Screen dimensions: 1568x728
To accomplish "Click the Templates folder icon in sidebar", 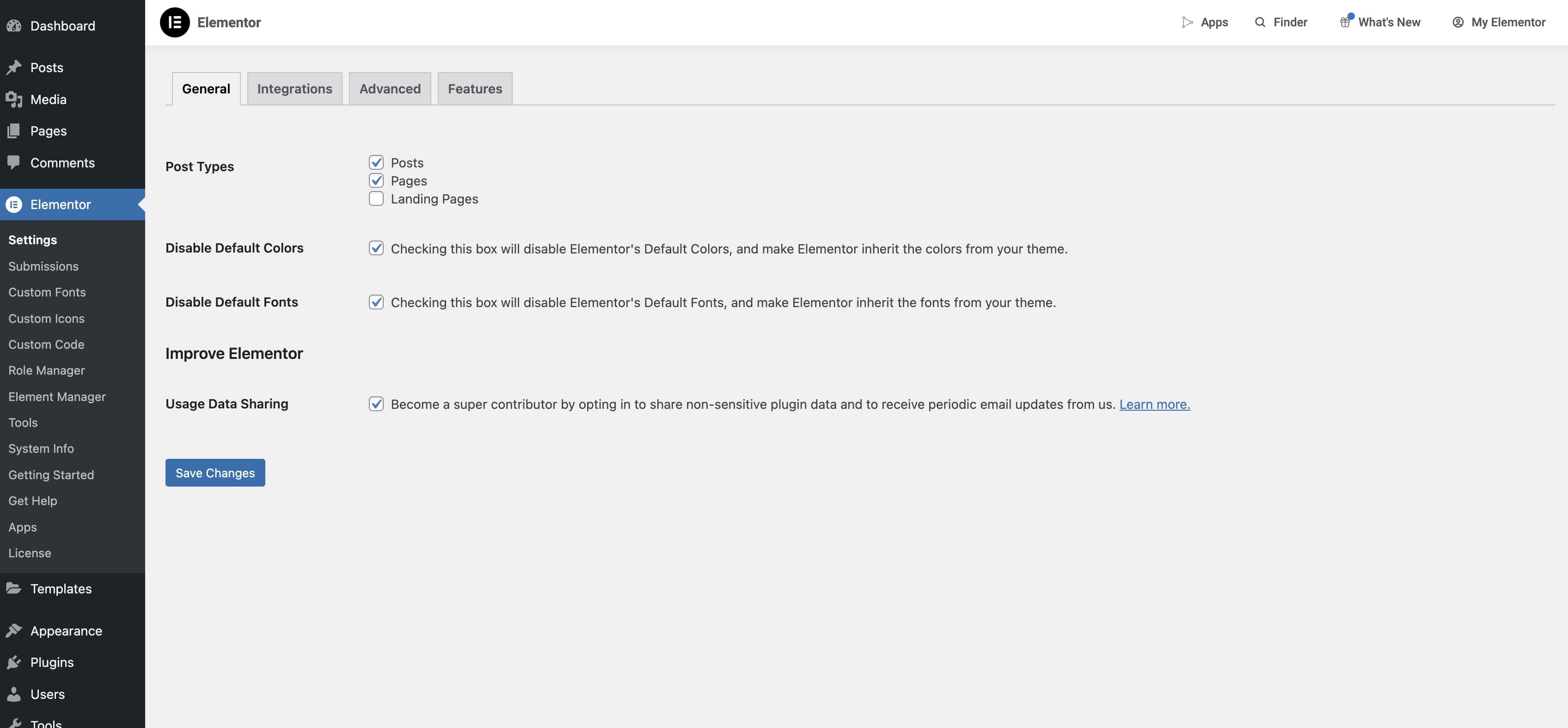I will tap(14, 588).
